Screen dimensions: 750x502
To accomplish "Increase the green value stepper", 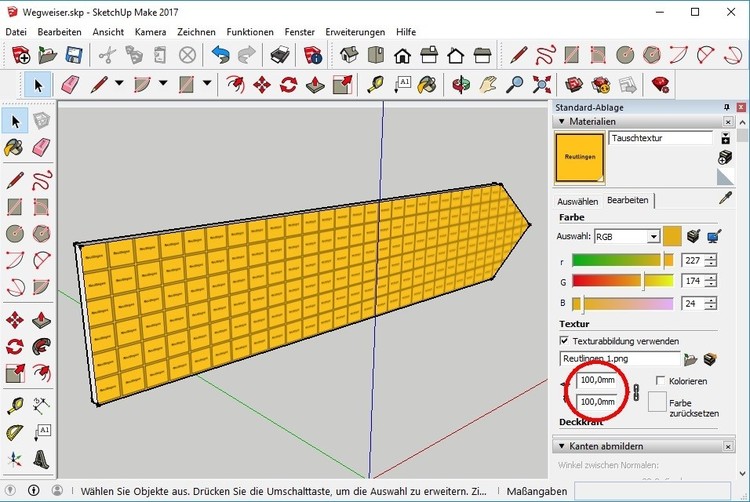I will pos(712,278).
